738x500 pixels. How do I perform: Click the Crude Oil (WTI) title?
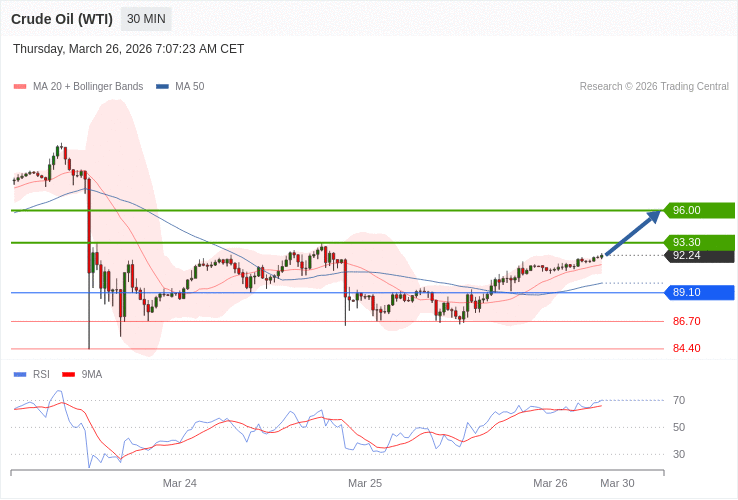click(62, 19)
